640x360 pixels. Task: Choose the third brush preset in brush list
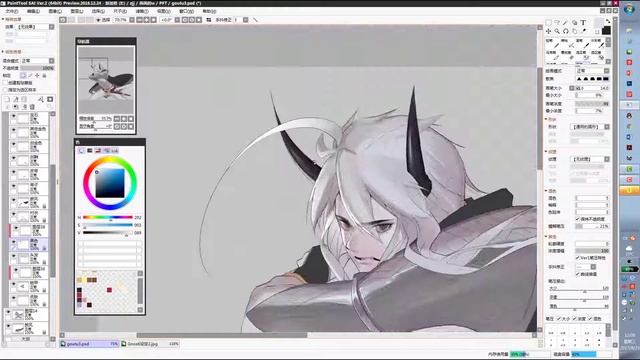[581, 43]
